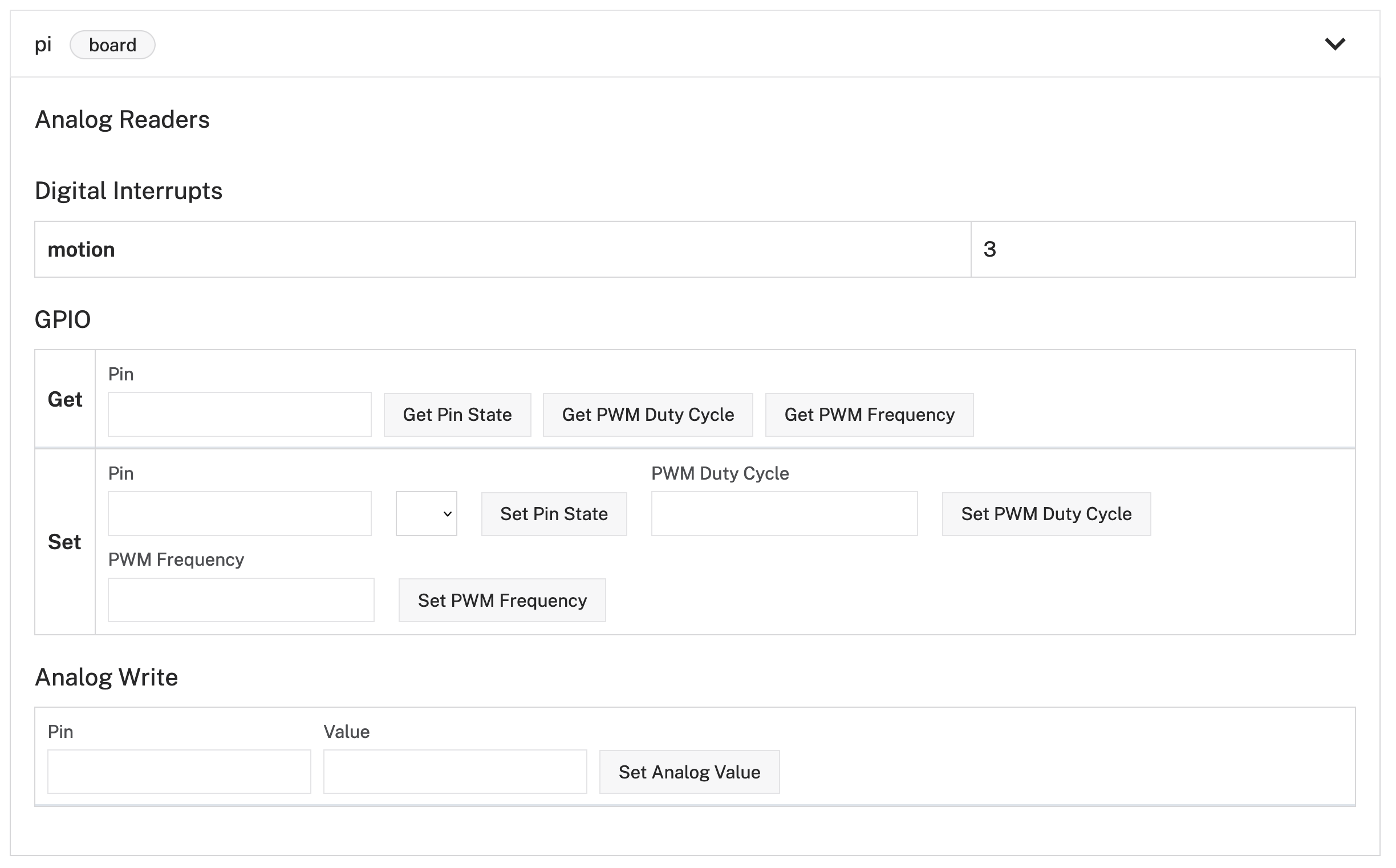Viewport: 1396px width, 868px height.
Task: Click Get PWM Frequency button
Action: point(869,415)
